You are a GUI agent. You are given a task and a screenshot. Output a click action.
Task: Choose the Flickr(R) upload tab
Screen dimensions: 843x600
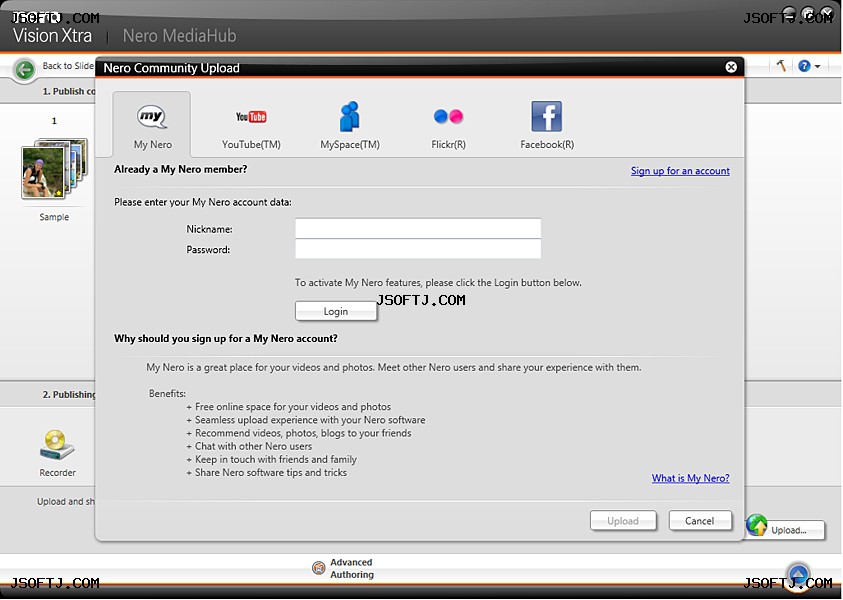tap(448, 125)
